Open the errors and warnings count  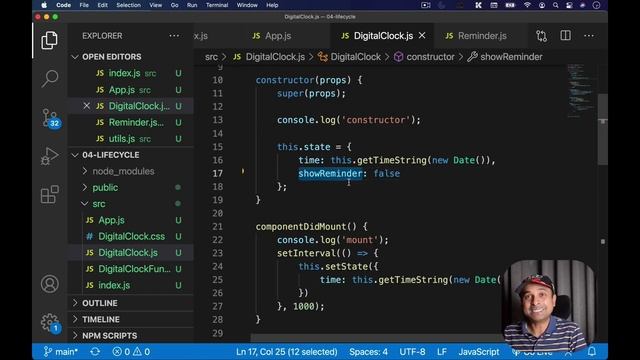(x=131, y=351)
